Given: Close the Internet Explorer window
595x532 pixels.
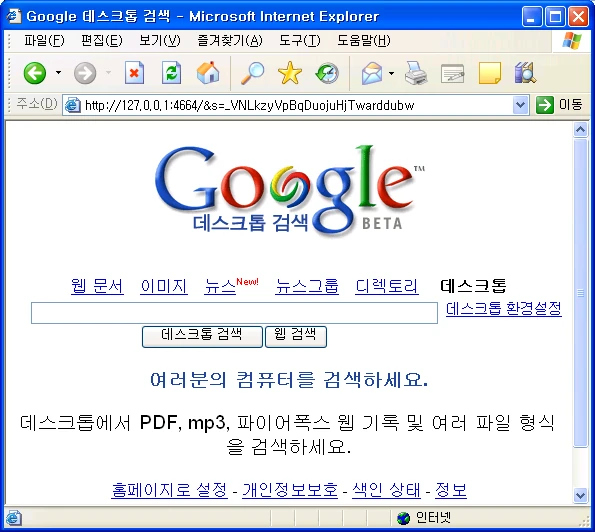Looking at the screenshot, I should (x=578, y=16).
